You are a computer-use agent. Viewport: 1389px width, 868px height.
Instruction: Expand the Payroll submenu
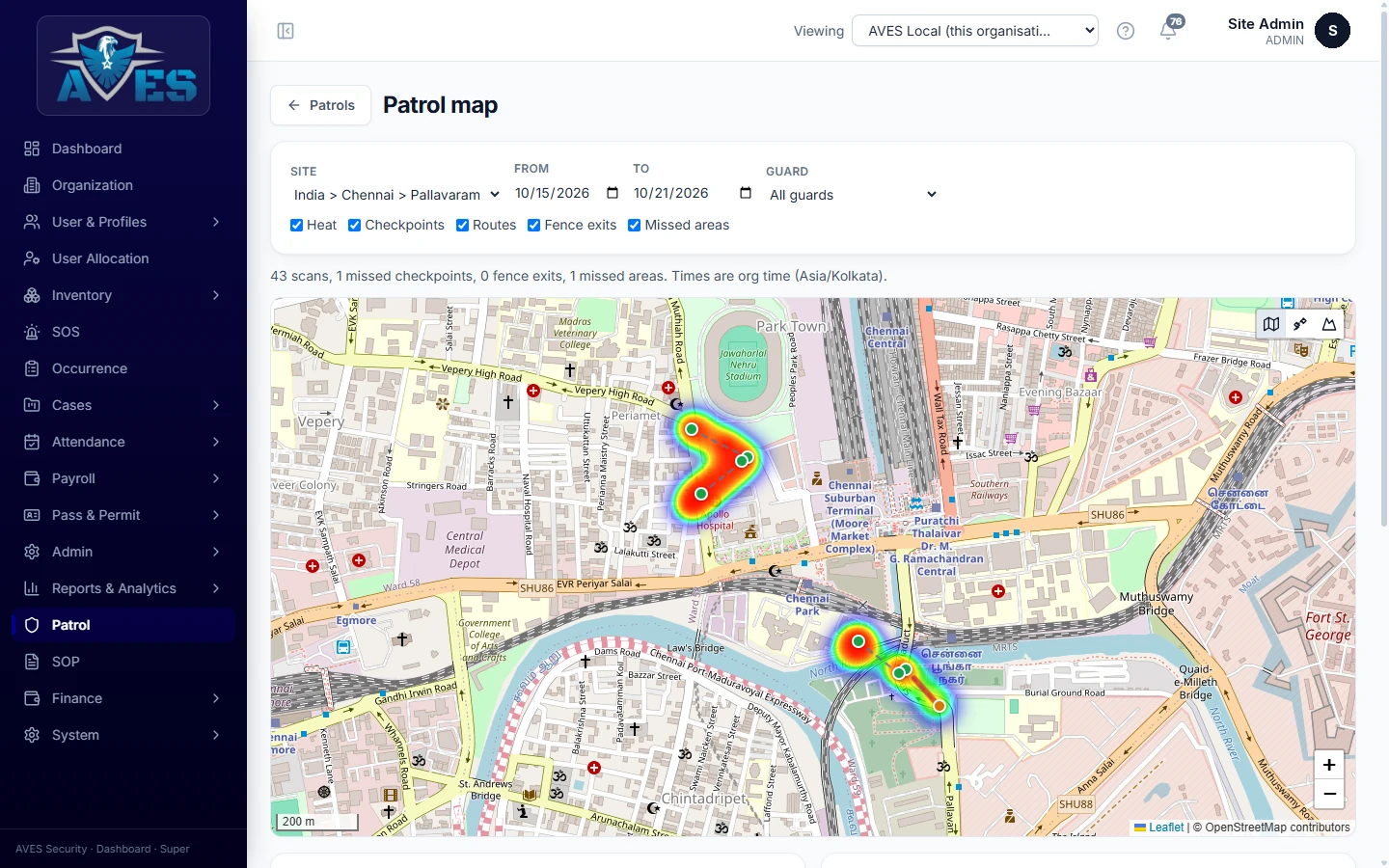tap(123, 478)
